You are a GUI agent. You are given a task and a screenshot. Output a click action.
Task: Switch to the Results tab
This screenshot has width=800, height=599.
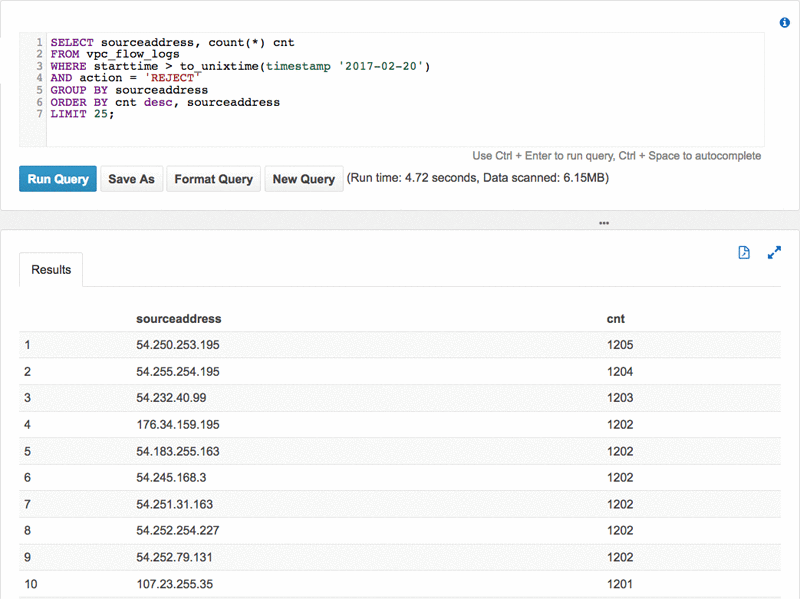tap(51, 269)
